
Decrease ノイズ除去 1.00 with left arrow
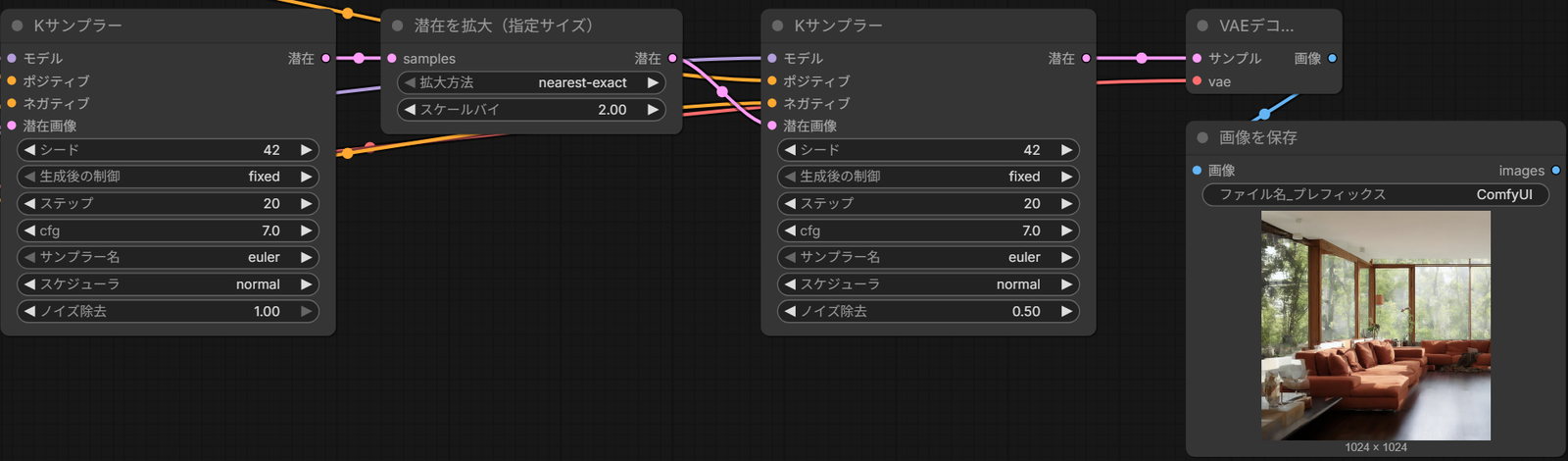(29, 311)
